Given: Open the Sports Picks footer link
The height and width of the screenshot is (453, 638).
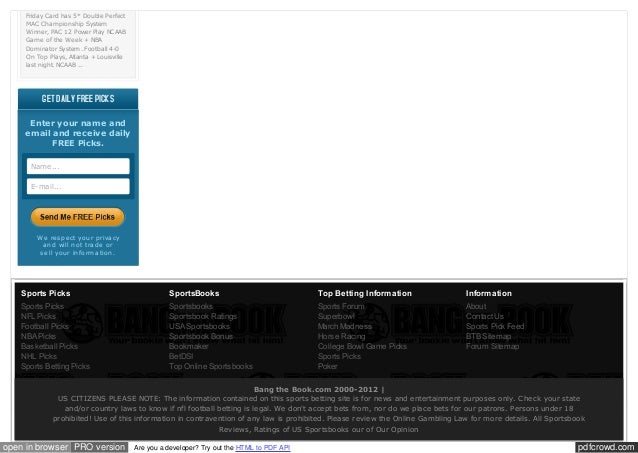Looking at the screenshot, I should tap(42, 306).
